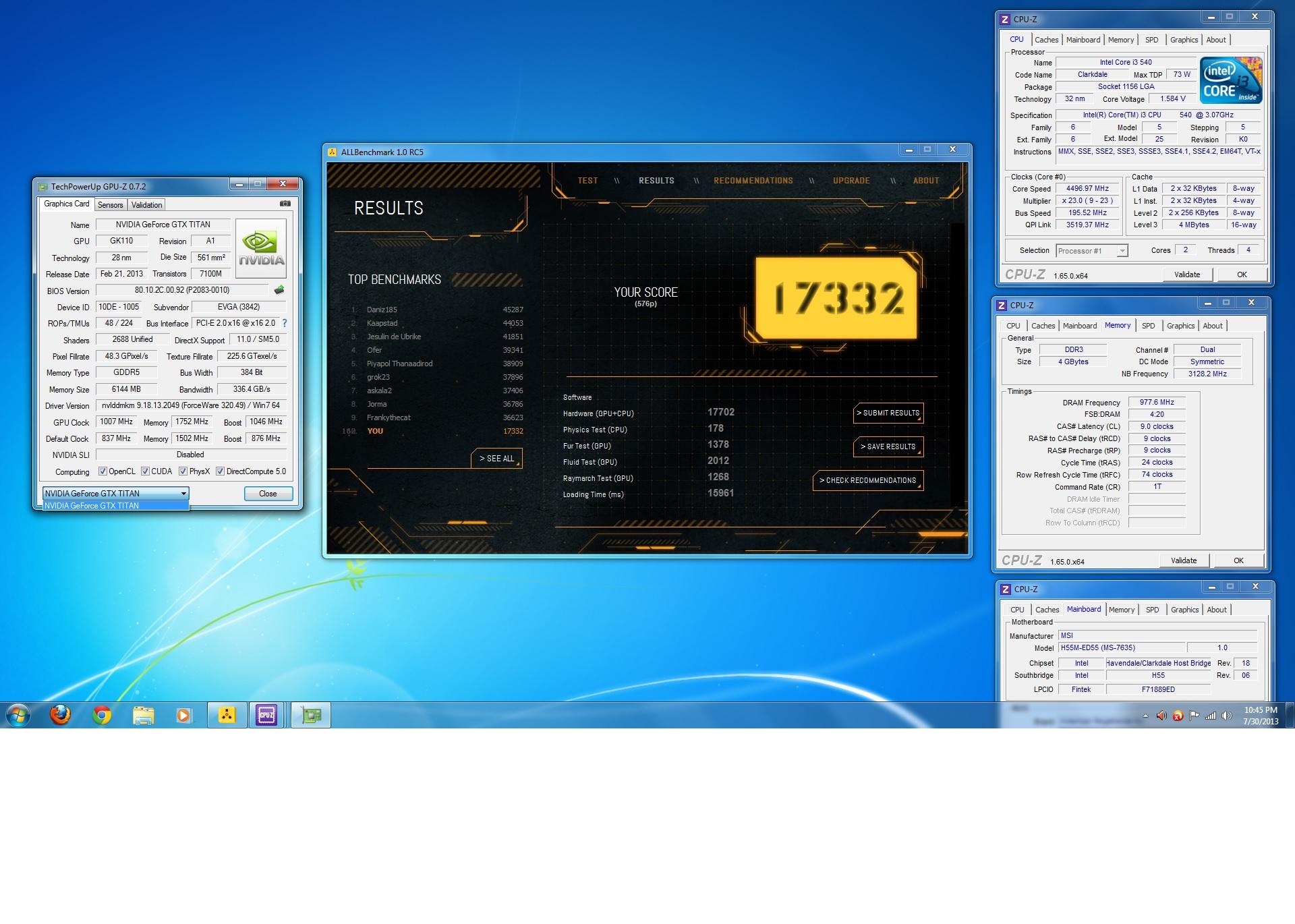The width and height of the screenshot is (1295, 924).
Task: Click the BIOS version save chip icon
Action: tap(279, 290)
